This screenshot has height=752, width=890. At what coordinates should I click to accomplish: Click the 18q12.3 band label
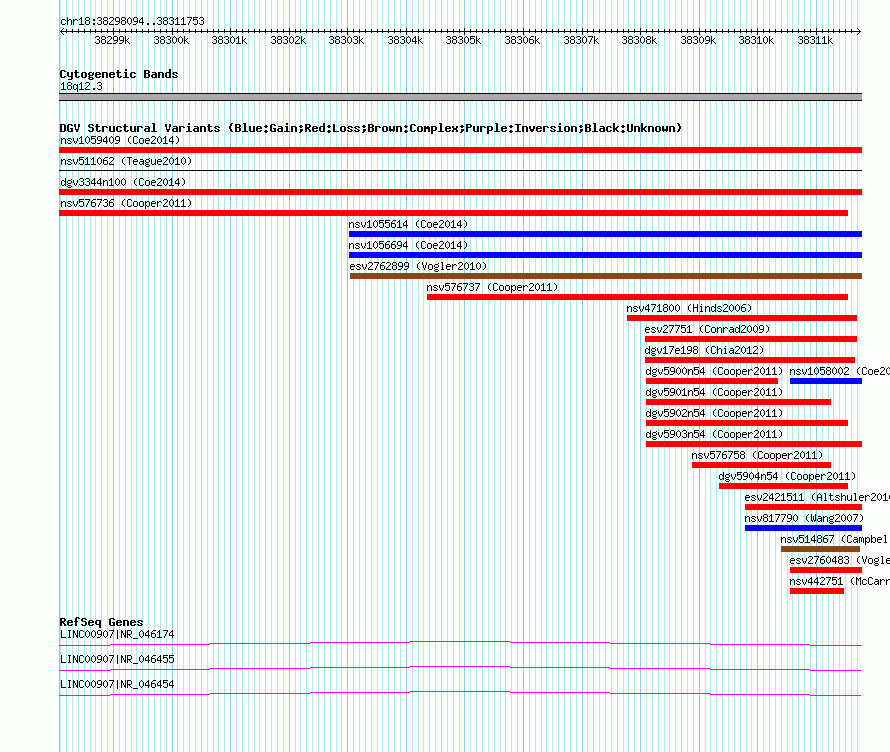tap(81, 86)
